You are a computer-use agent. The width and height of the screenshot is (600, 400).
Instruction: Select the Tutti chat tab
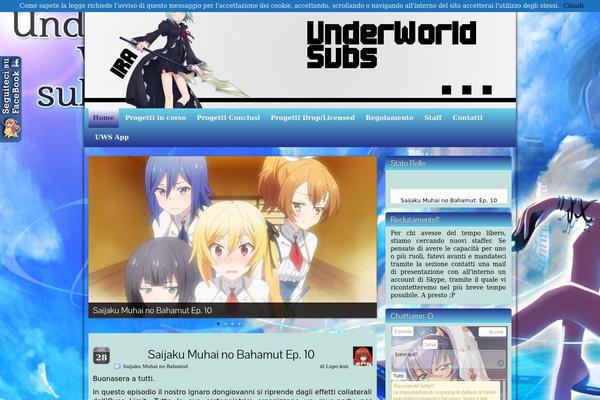pos(398,376)
